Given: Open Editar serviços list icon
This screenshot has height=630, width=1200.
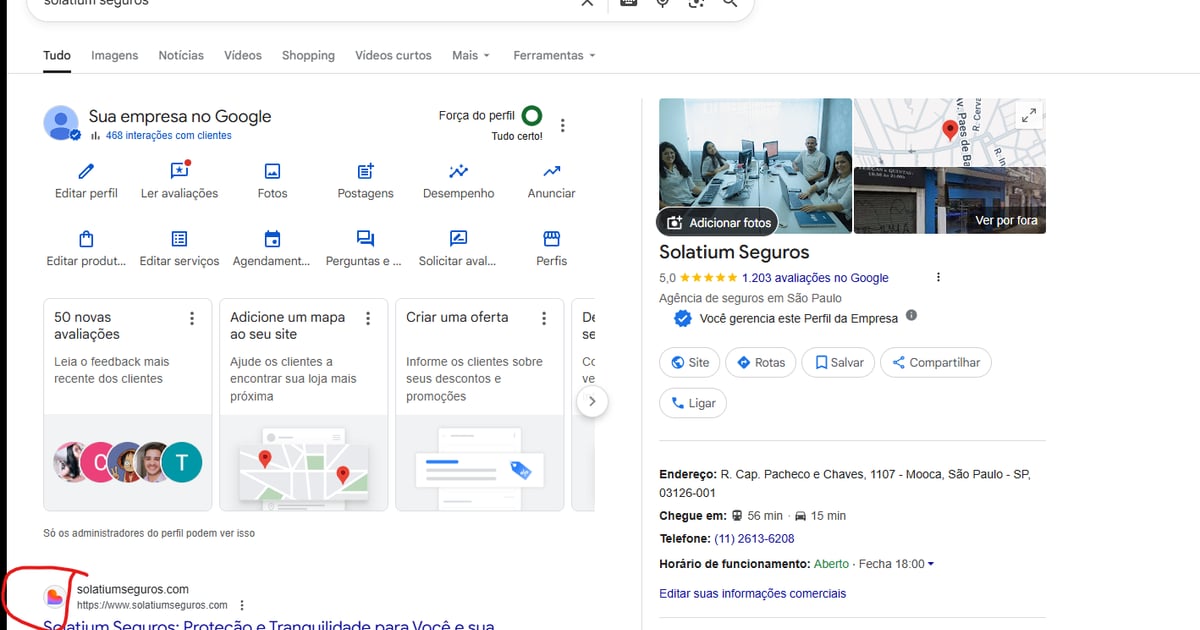Looking at the screenshot, I should (179, 239).
